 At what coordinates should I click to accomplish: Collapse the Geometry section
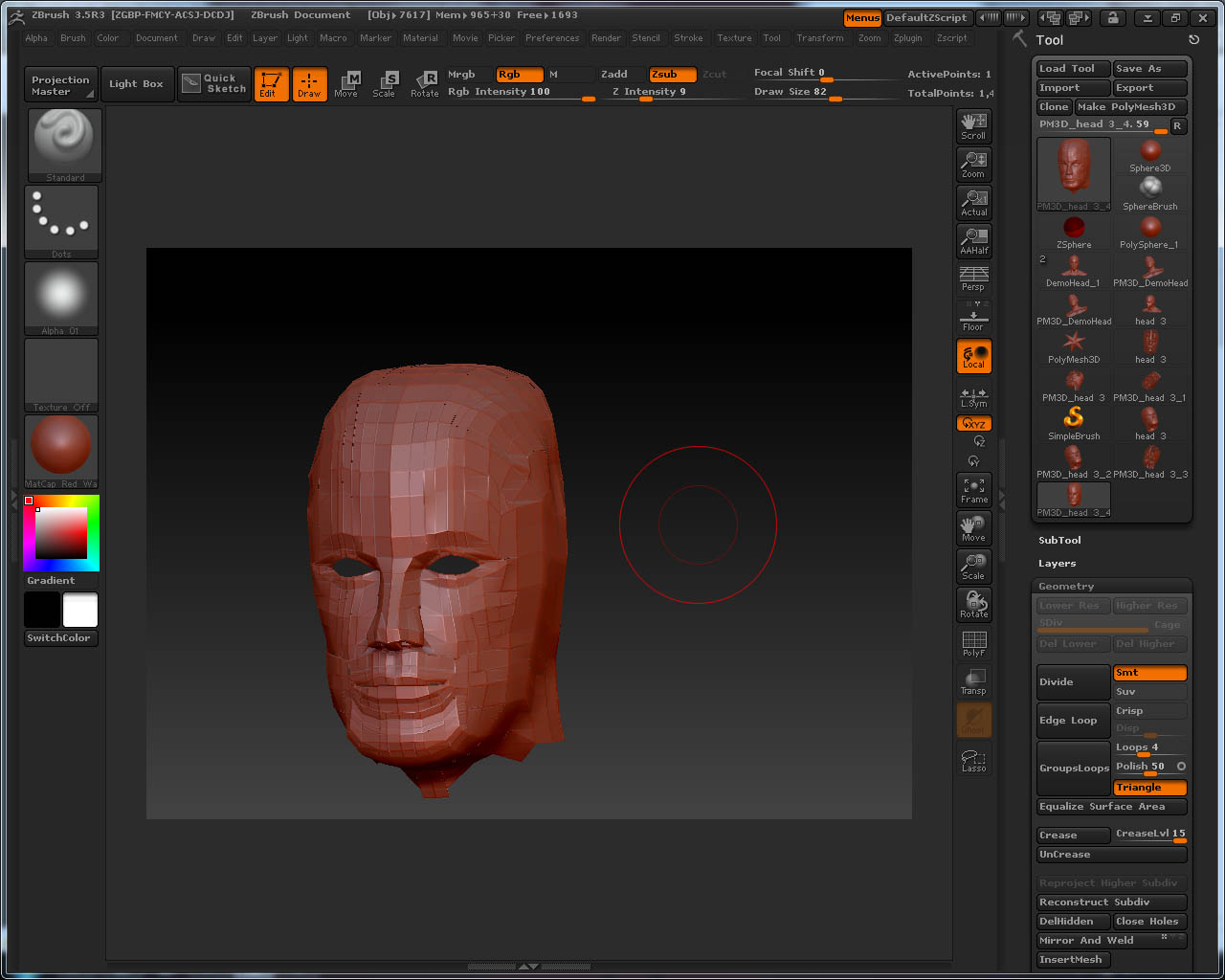pyautogui.click(x=1066, y=587)
